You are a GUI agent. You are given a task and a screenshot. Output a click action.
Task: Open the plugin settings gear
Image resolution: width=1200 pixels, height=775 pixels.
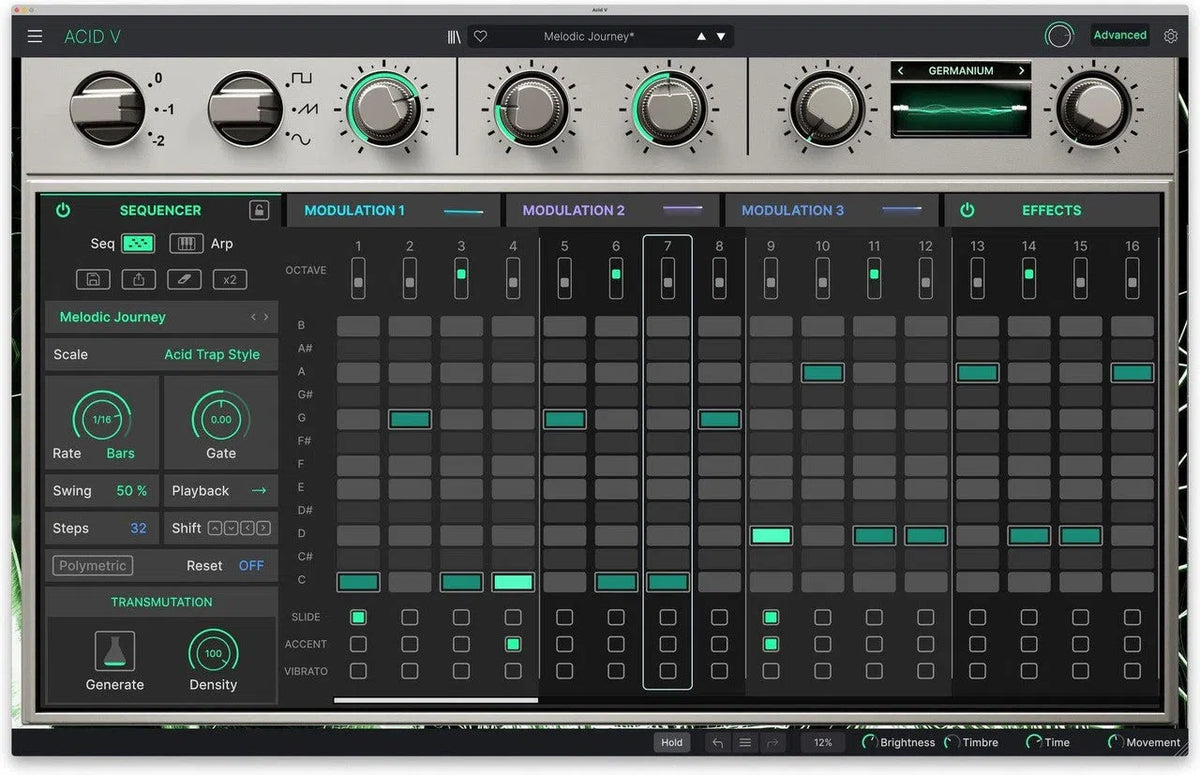tap(1171, 35)
